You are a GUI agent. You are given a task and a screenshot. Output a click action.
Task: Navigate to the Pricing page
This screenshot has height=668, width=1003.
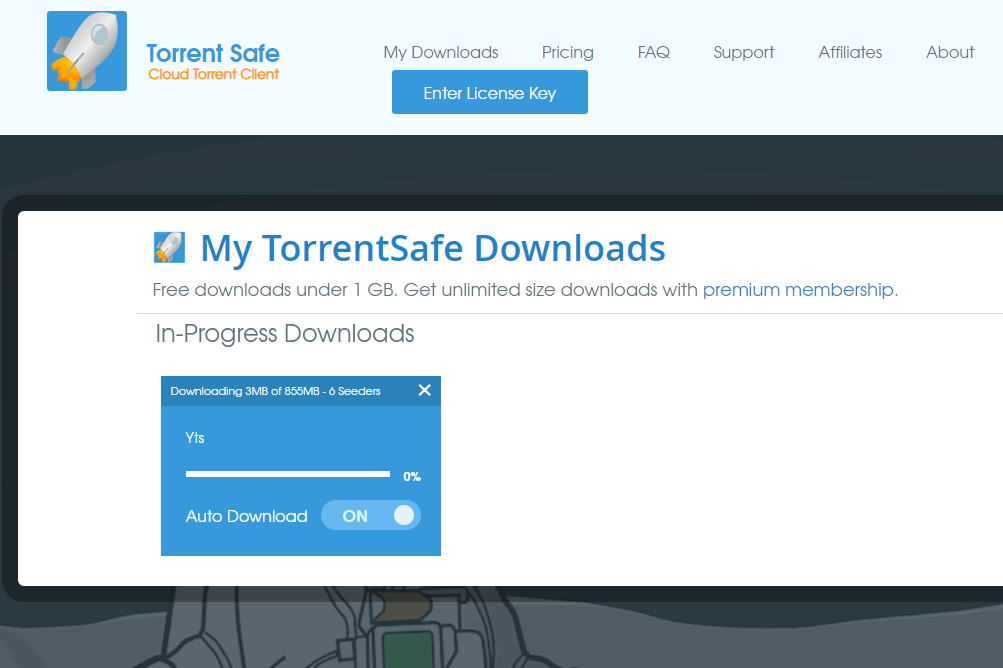tap(567, 52)
